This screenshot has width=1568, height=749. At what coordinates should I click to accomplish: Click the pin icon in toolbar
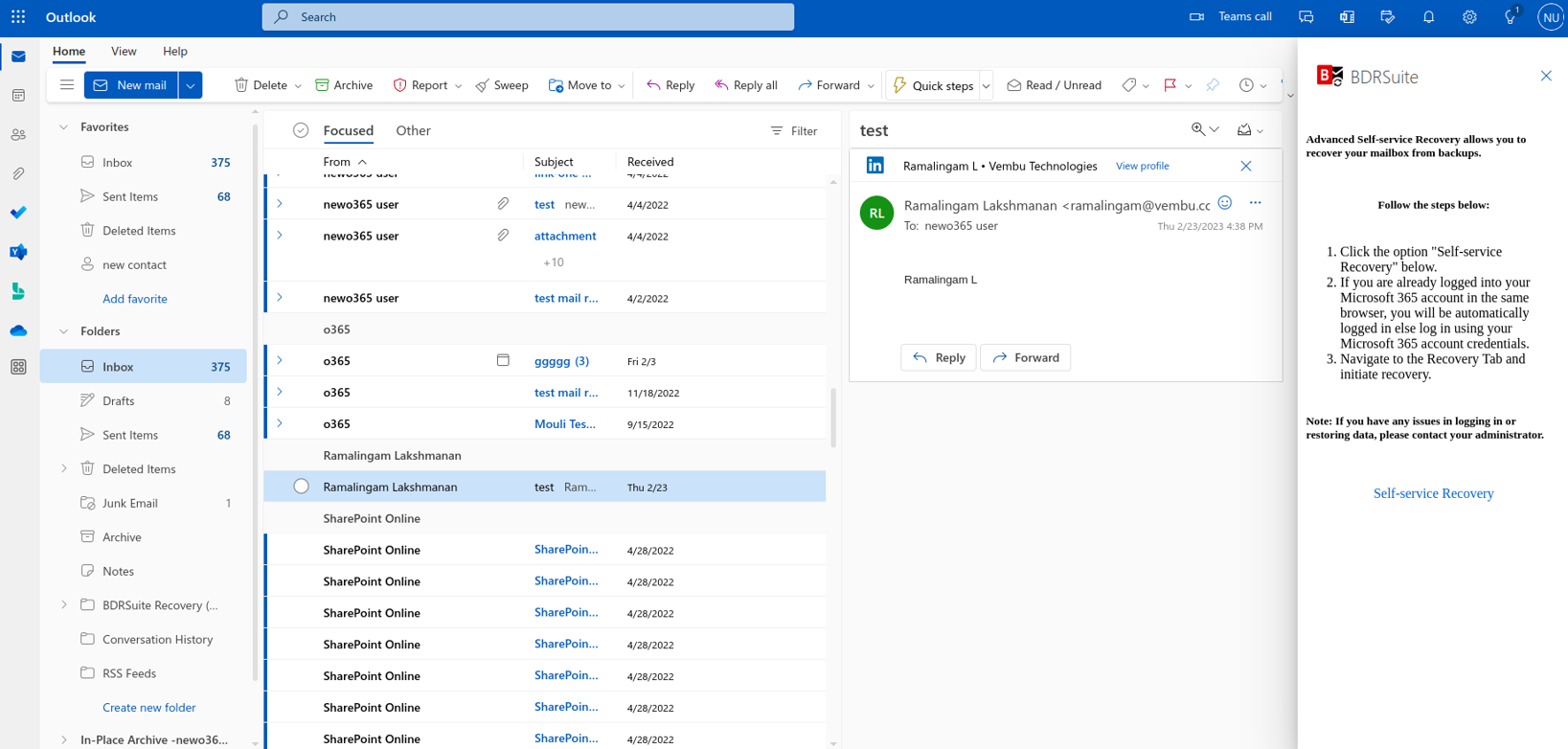[x=1213, y=85]
